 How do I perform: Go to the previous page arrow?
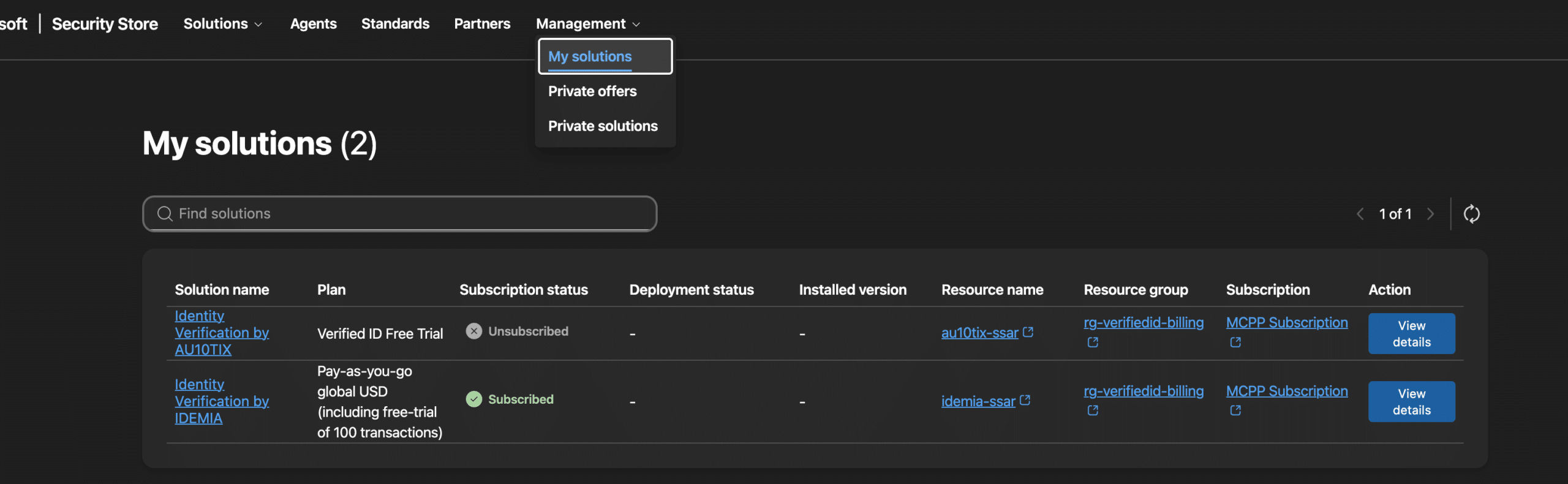[1360, 214]
